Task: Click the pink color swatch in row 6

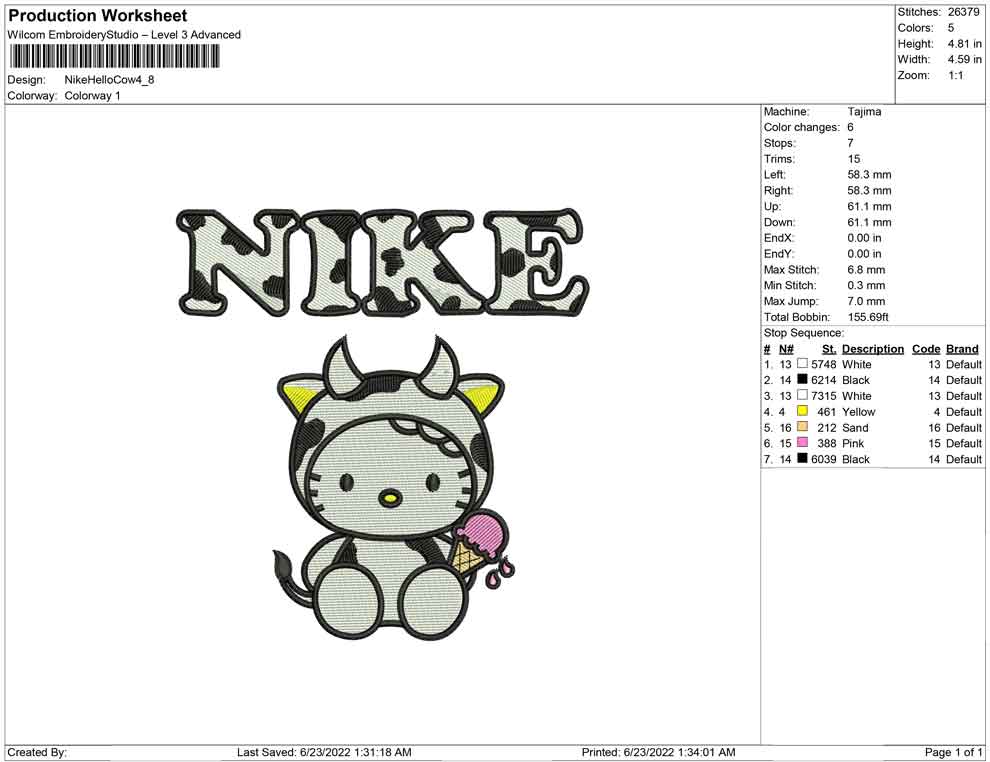Action: click(802, 443)
